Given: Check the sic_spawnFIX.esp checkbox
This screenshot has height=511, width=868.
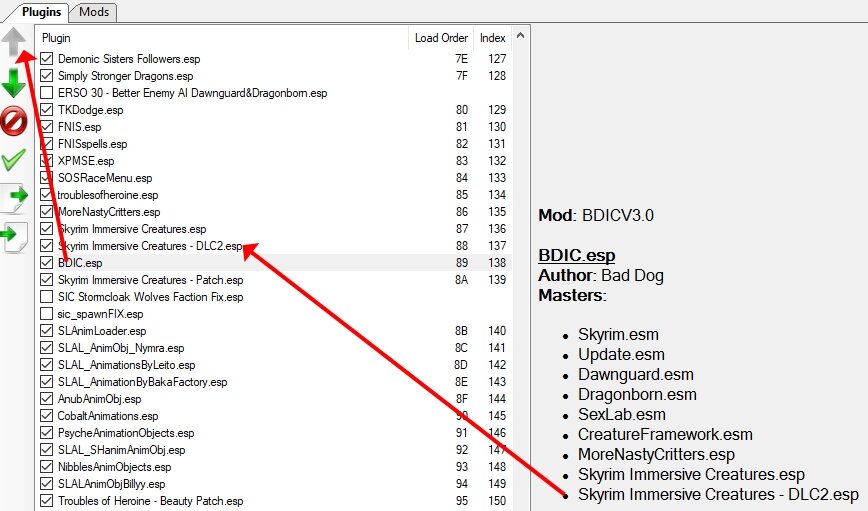Looking at the screenshot, I should click(46, 314).
